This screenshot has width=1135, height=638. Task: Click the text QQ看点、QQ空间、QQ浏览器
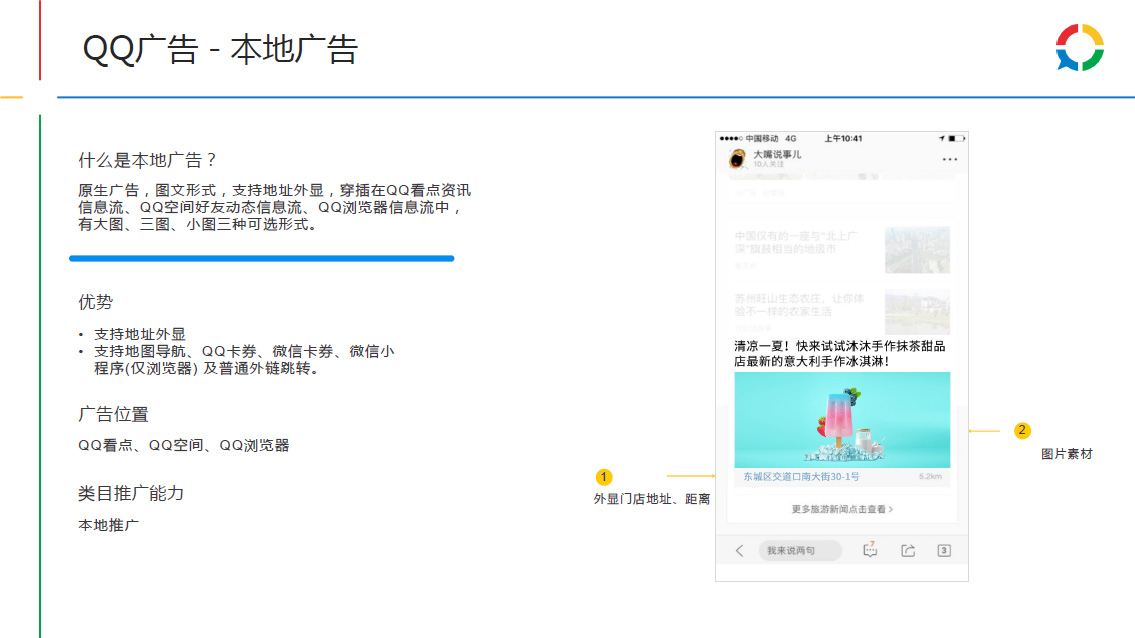tap(184, 445)
